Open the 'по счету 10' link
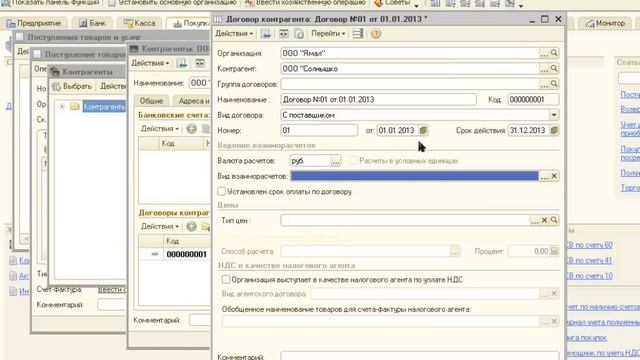The width and height of the screenshot is (640, 360). coord(589,276)
